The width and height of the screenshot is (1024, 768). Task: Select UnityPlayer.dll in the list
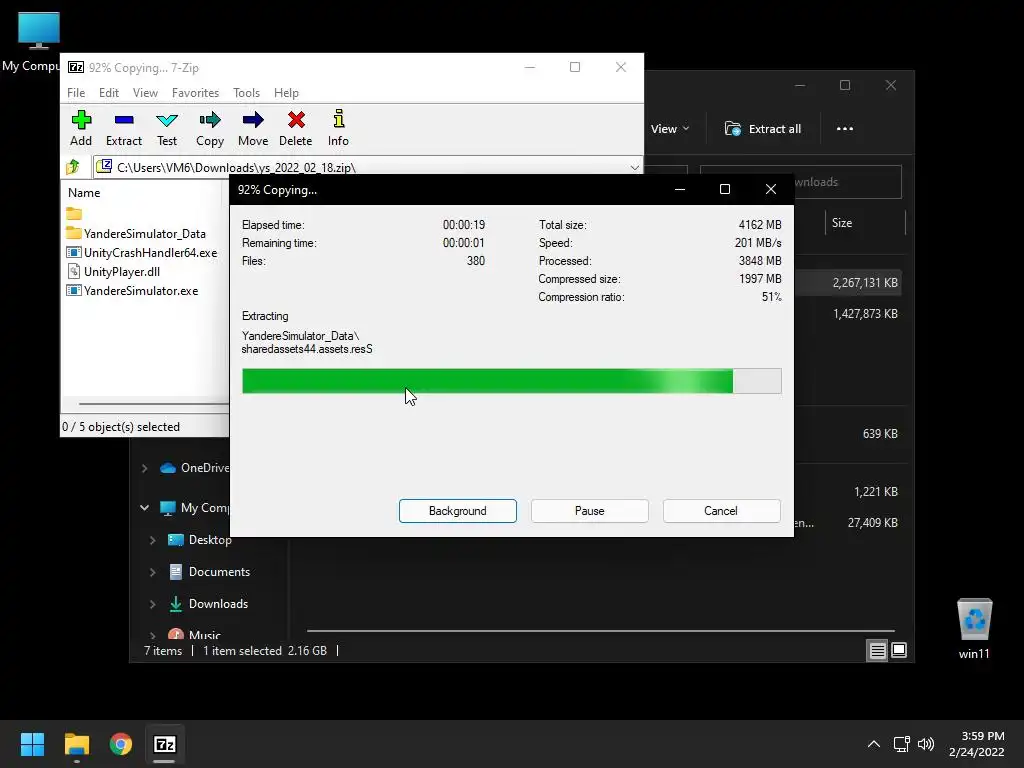(113, 271)
